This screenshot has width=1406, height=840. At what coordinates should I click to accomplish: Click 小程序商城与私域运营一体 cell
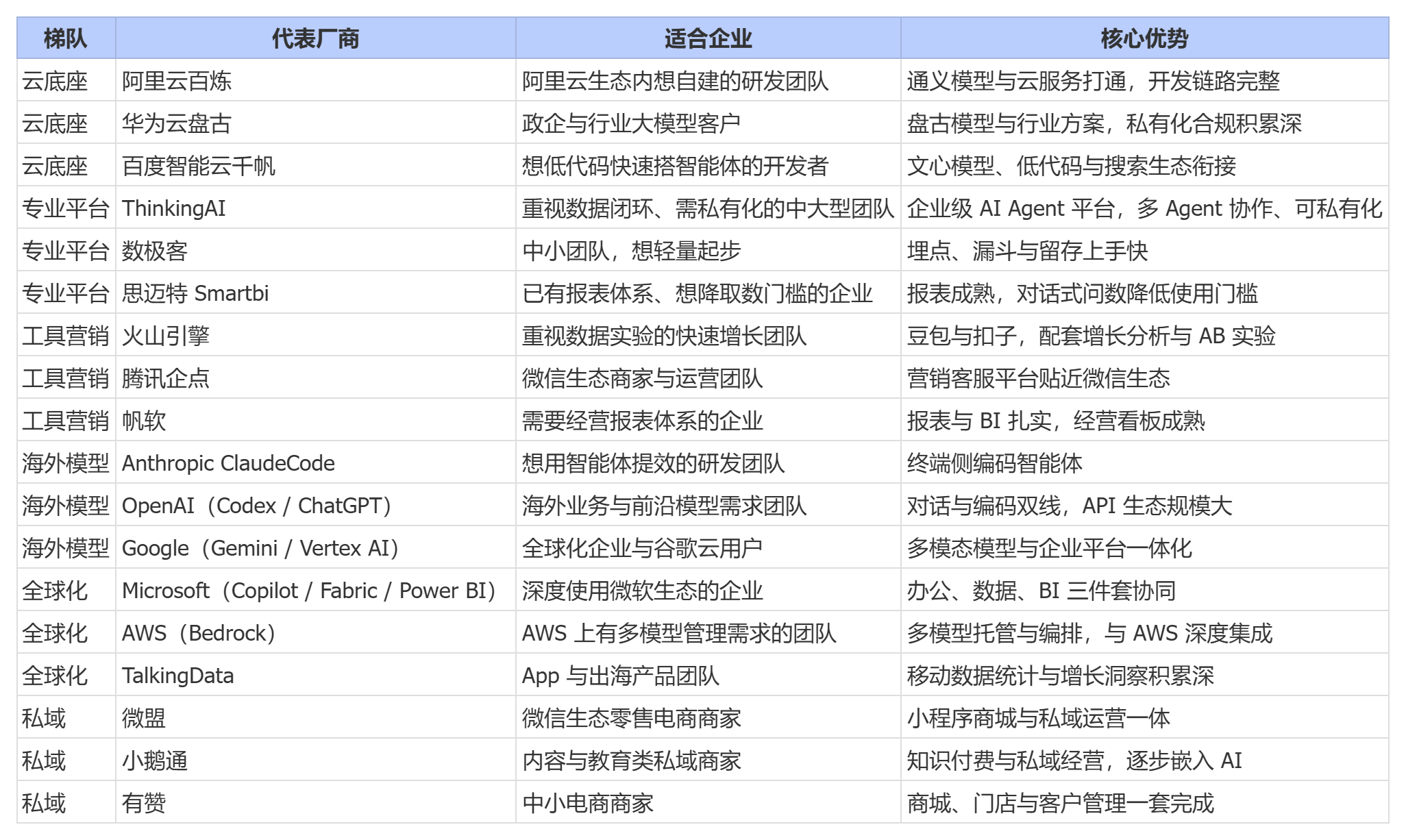[1145, 717]
